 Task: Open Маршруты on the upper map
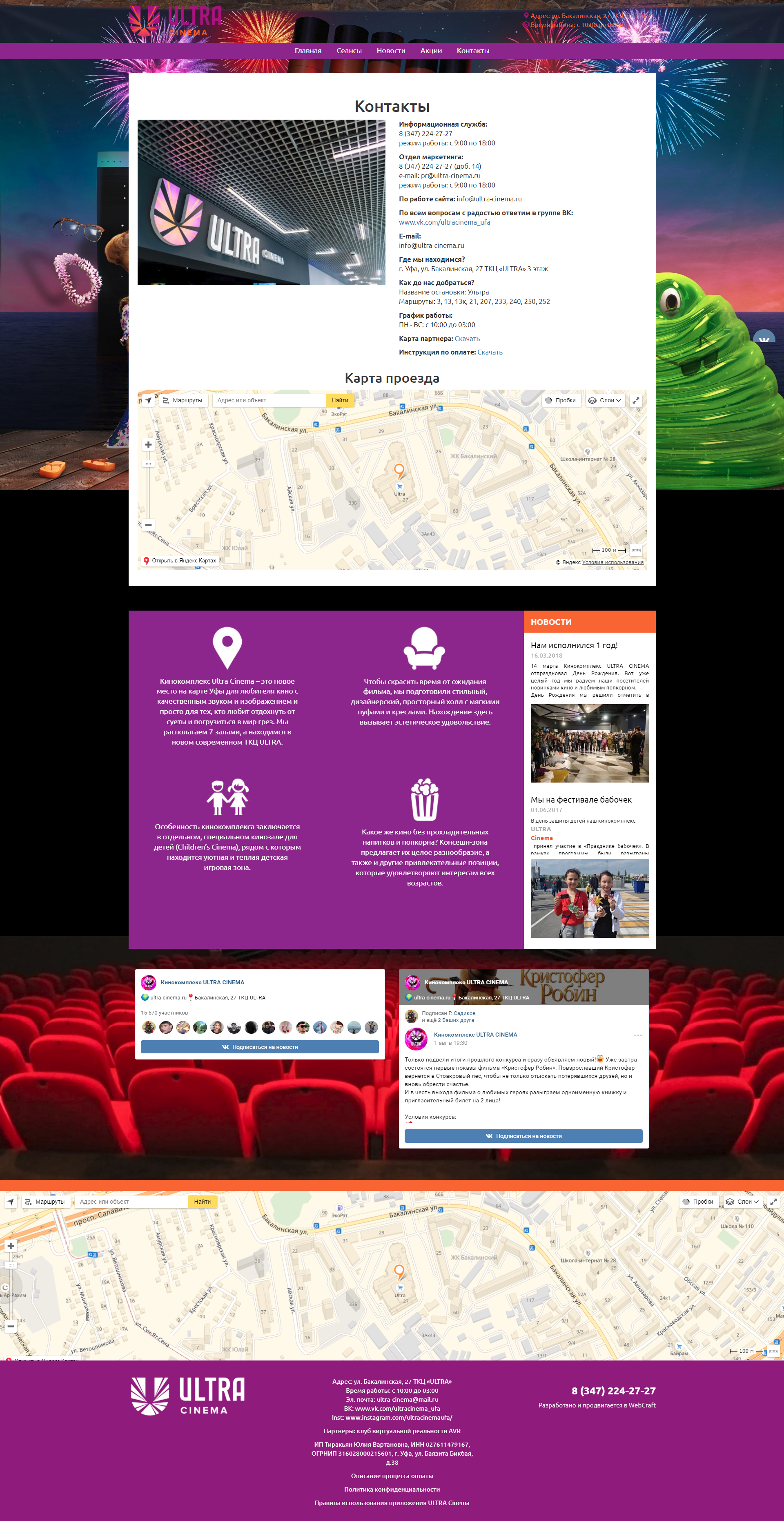tap(183, 400)
